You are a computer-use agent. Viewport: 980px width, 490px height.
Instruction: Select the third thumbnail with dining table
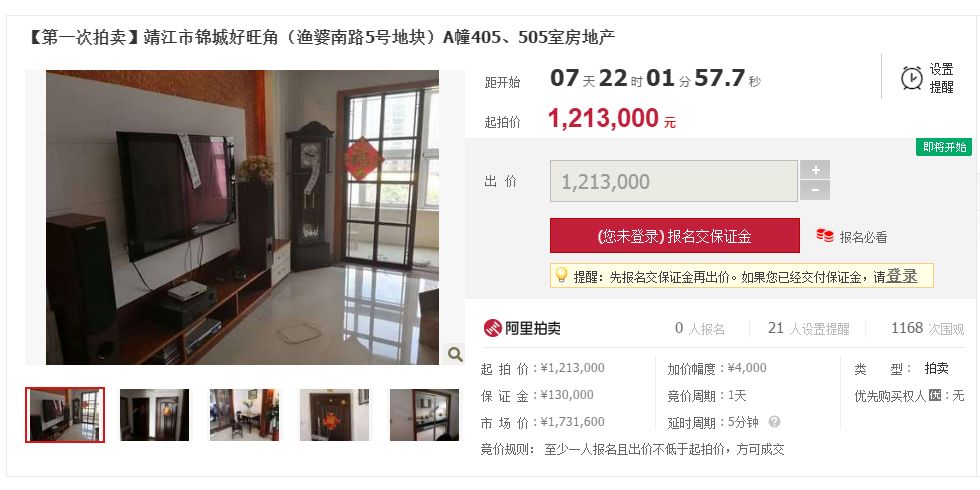[x=244, y=415]
